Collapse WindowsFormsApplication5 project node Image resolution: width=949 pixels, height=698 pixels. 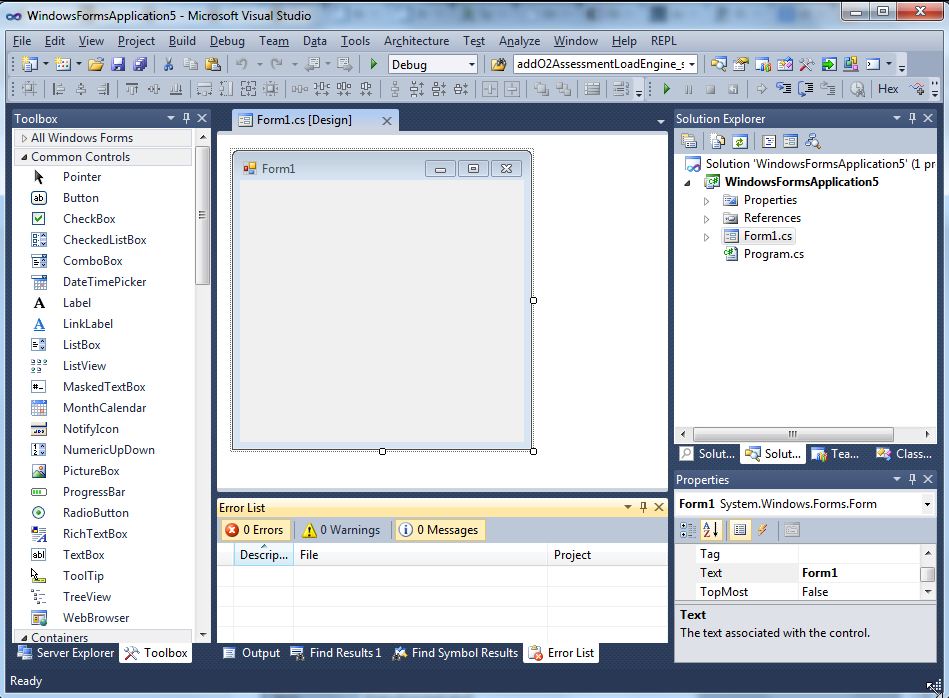pos(688,182)
